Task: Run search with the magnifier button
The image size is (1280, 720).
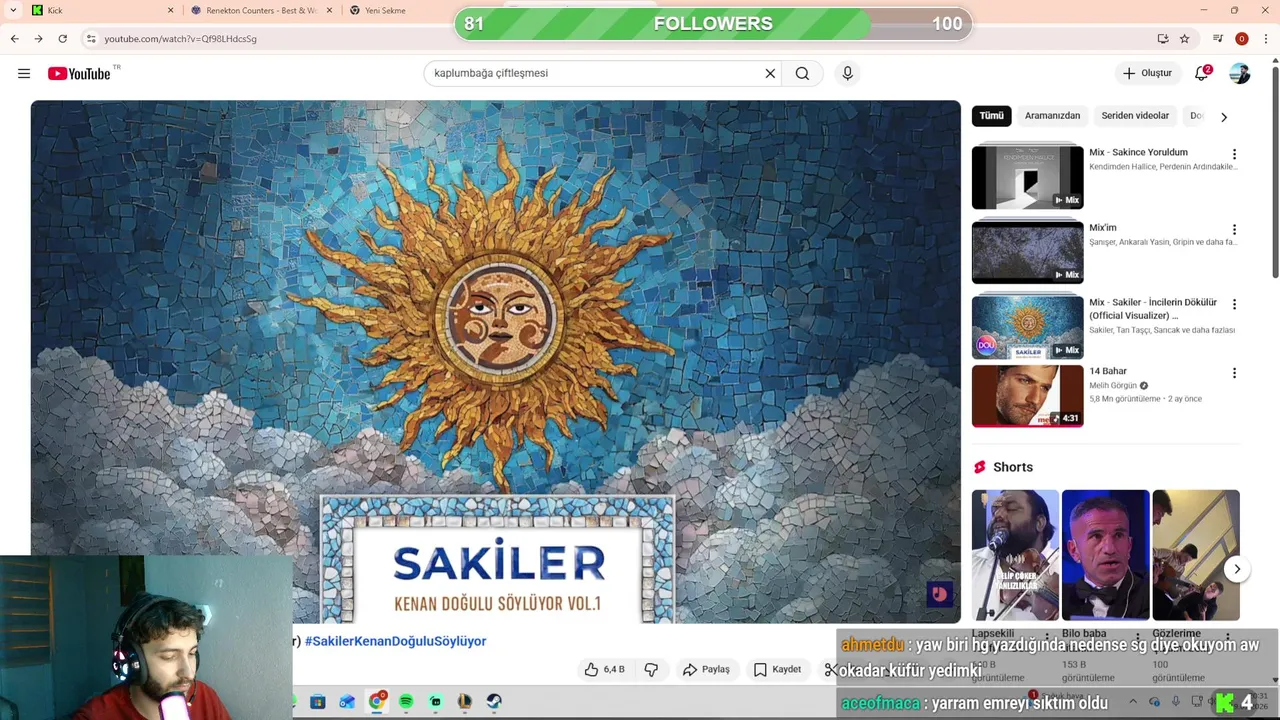Action: click(802, 73)
